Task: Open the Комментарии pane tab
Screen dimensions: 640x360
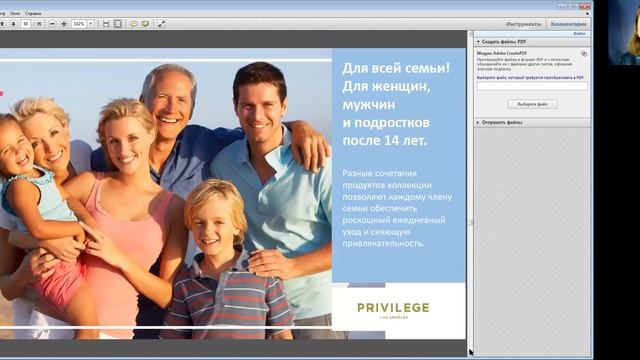Action: coord(568,24)
